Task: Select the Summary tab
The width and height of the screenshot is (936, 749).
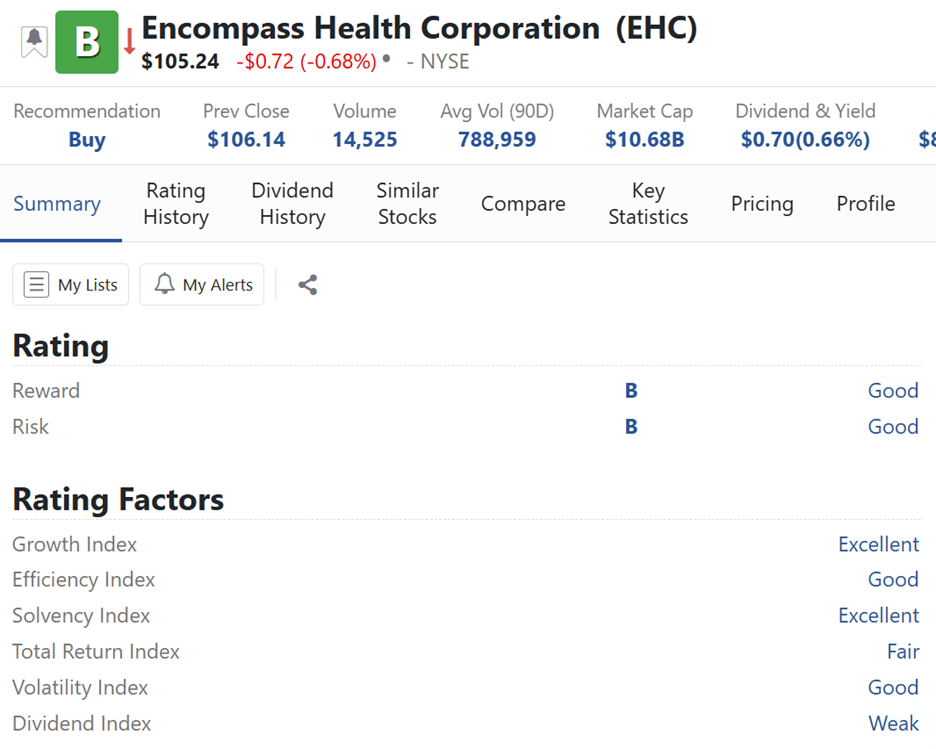Action: click(57, 204)
